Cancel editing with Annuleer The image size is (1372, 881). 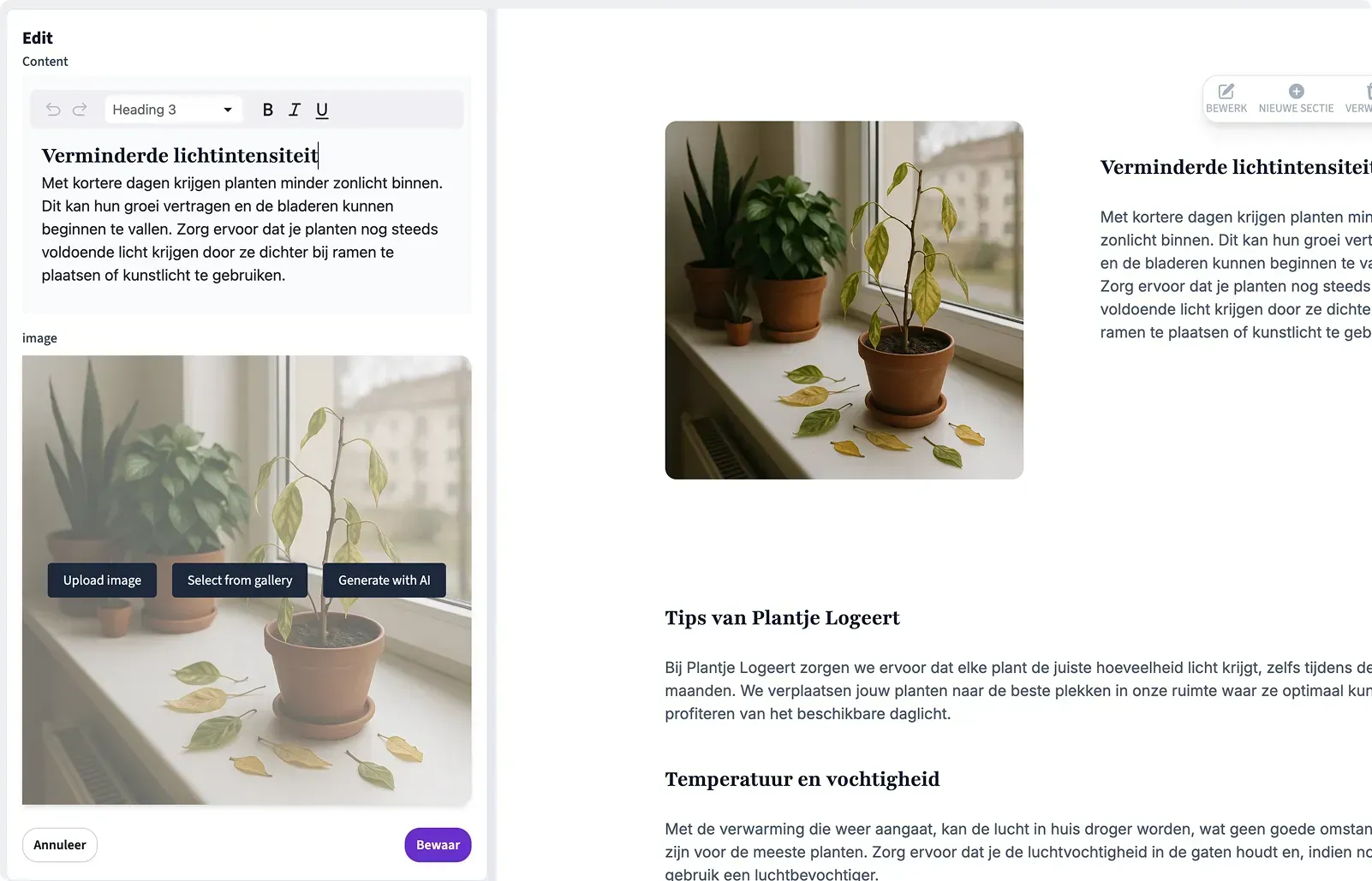pyautogui.click(x=60, y=845)
